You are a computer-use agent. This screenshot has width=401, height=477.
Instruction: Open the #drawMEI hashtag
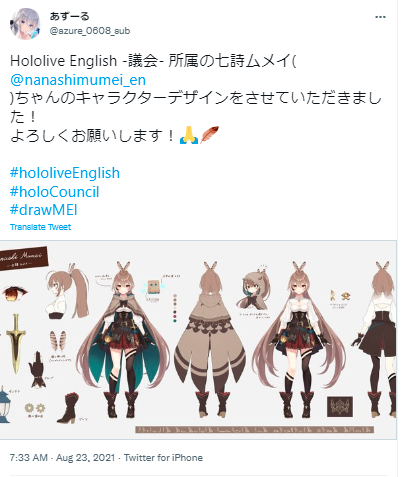click(44, 210)
